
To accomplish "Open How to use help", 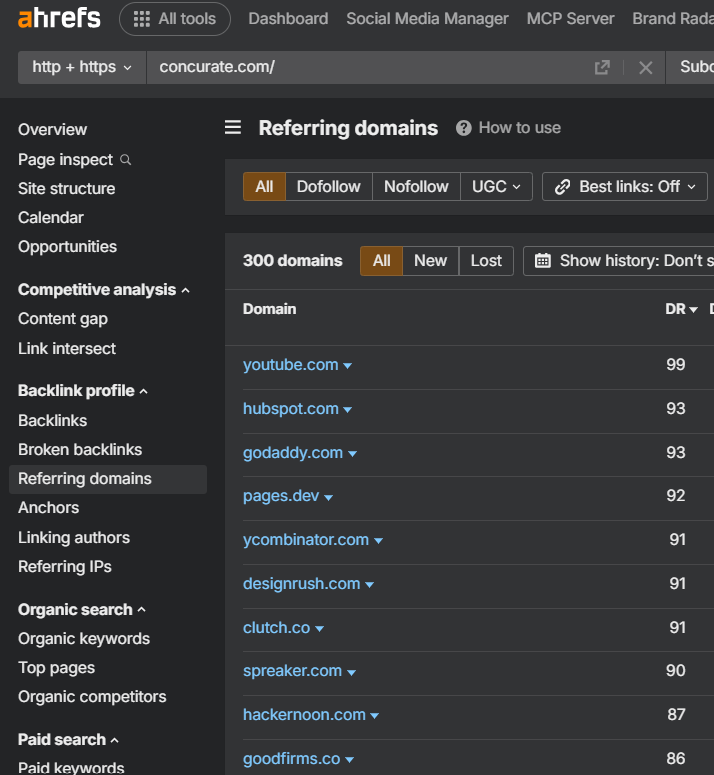I will (x=508, y=128).
